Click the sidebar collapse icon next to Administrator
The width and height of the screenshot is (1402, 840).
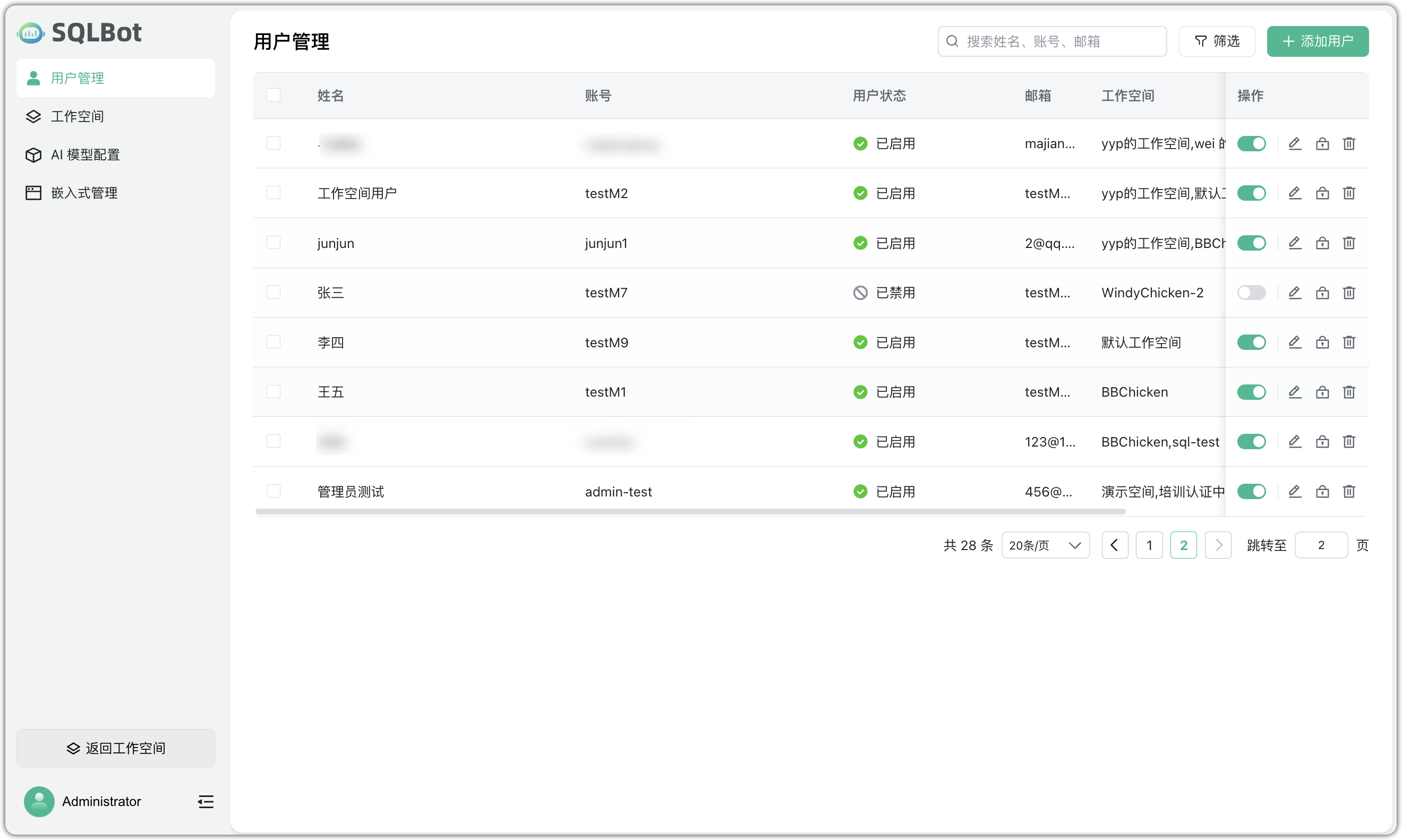205,802
